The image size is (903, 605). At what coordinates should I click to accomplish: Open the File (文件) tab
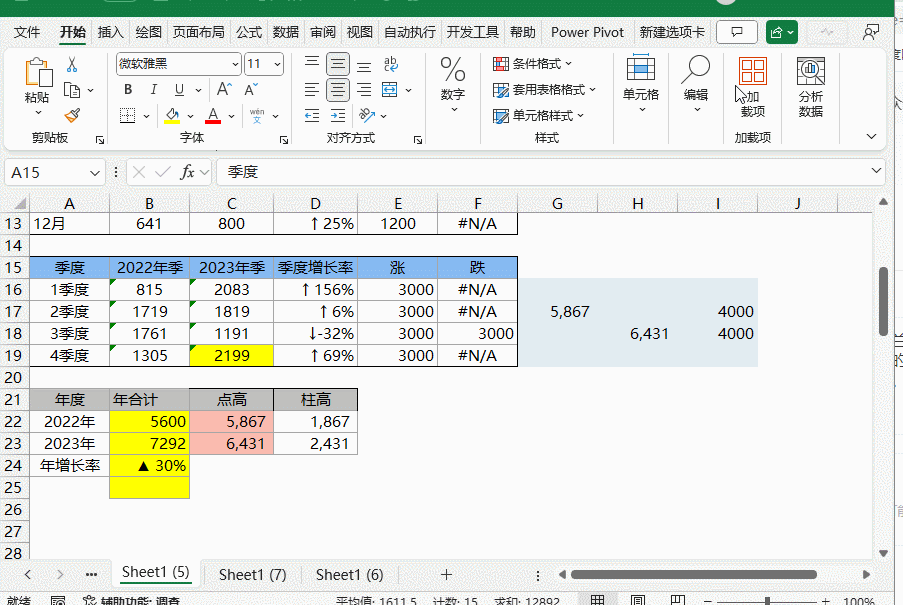tap(27, 32)
